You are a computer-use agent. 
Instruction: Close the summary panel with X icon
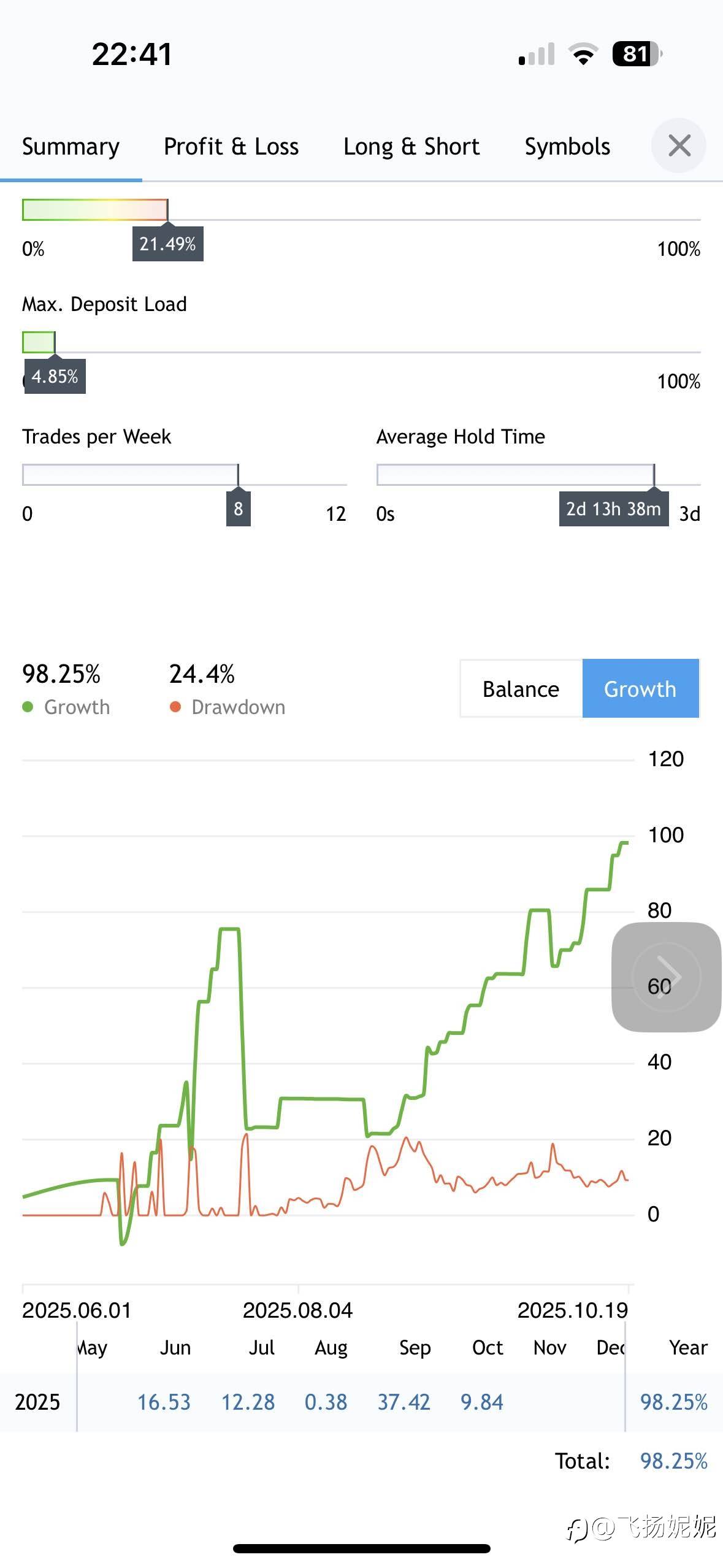click(679, 146)
